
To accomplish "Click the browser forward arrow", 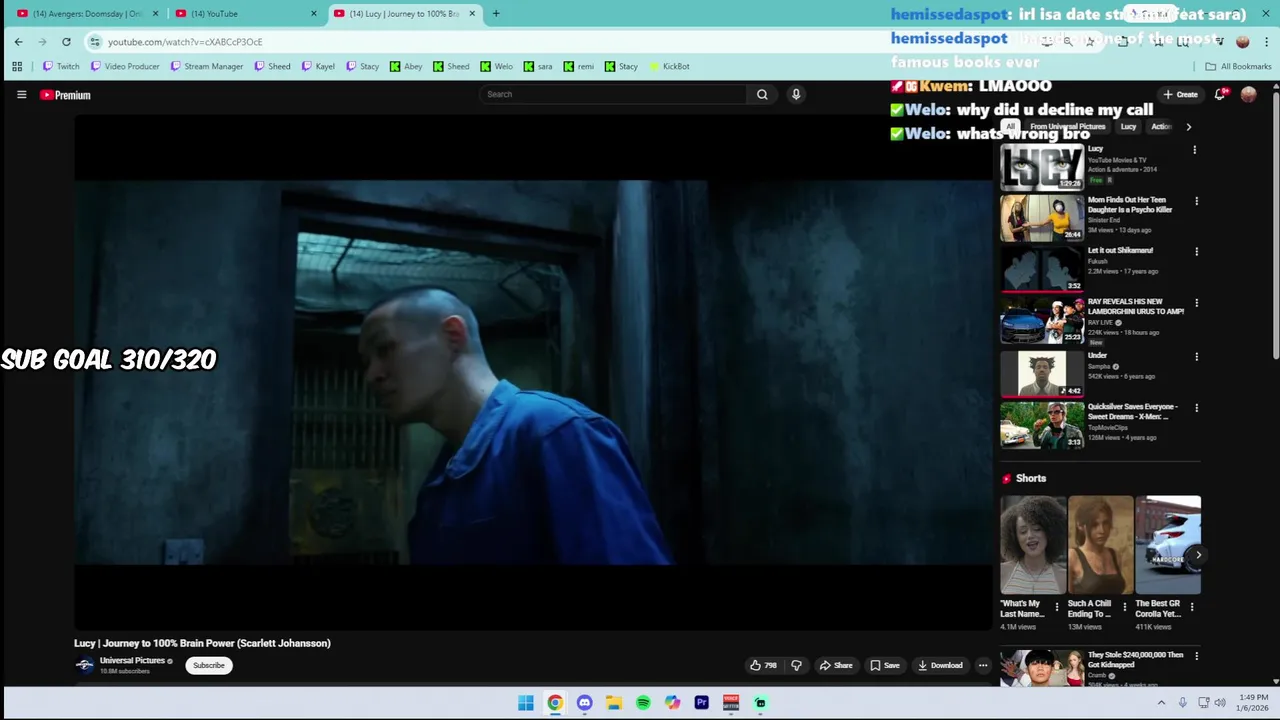I will (x=42, y=42).
